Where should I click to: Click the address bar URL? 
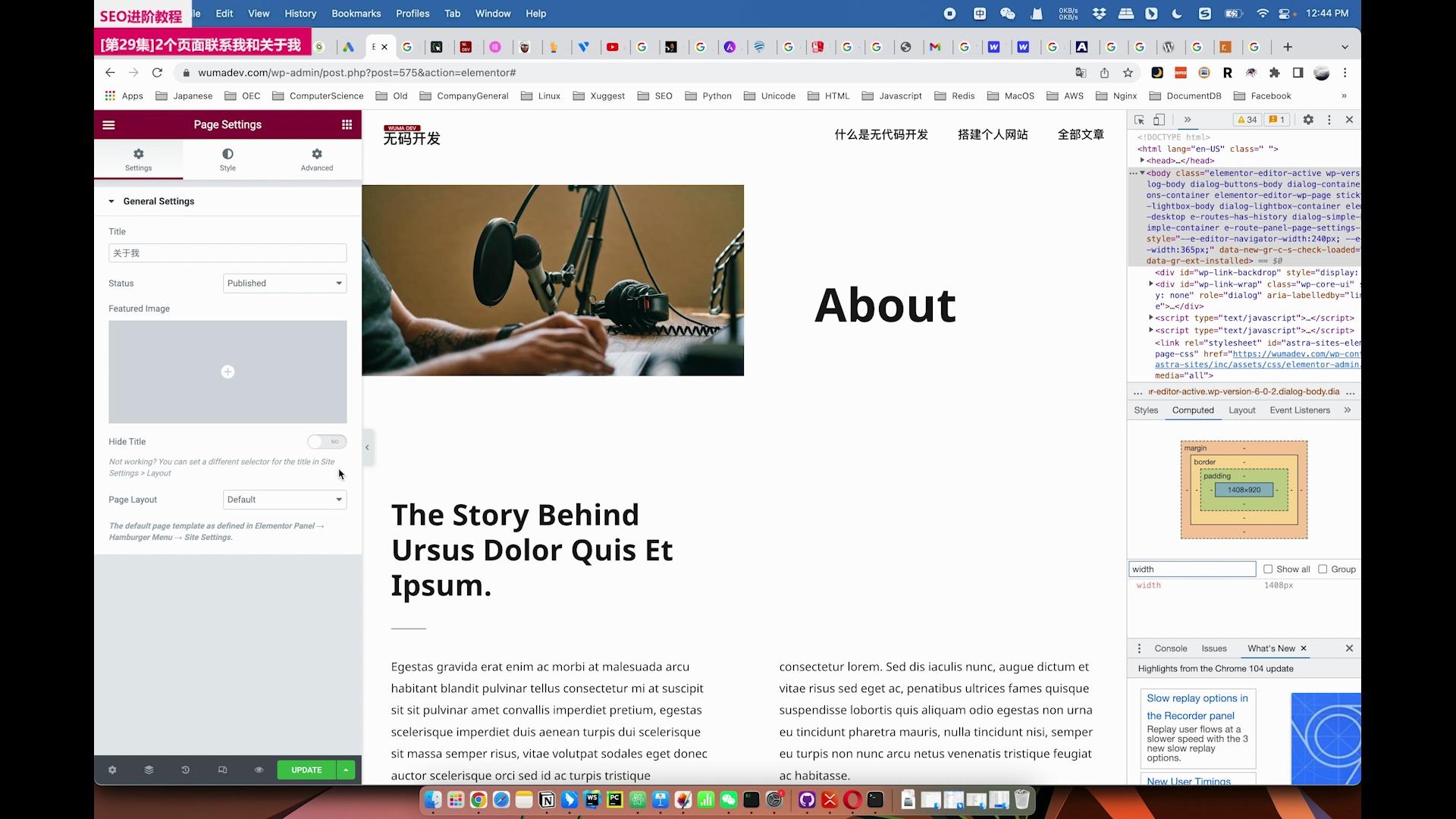[356, 73]
